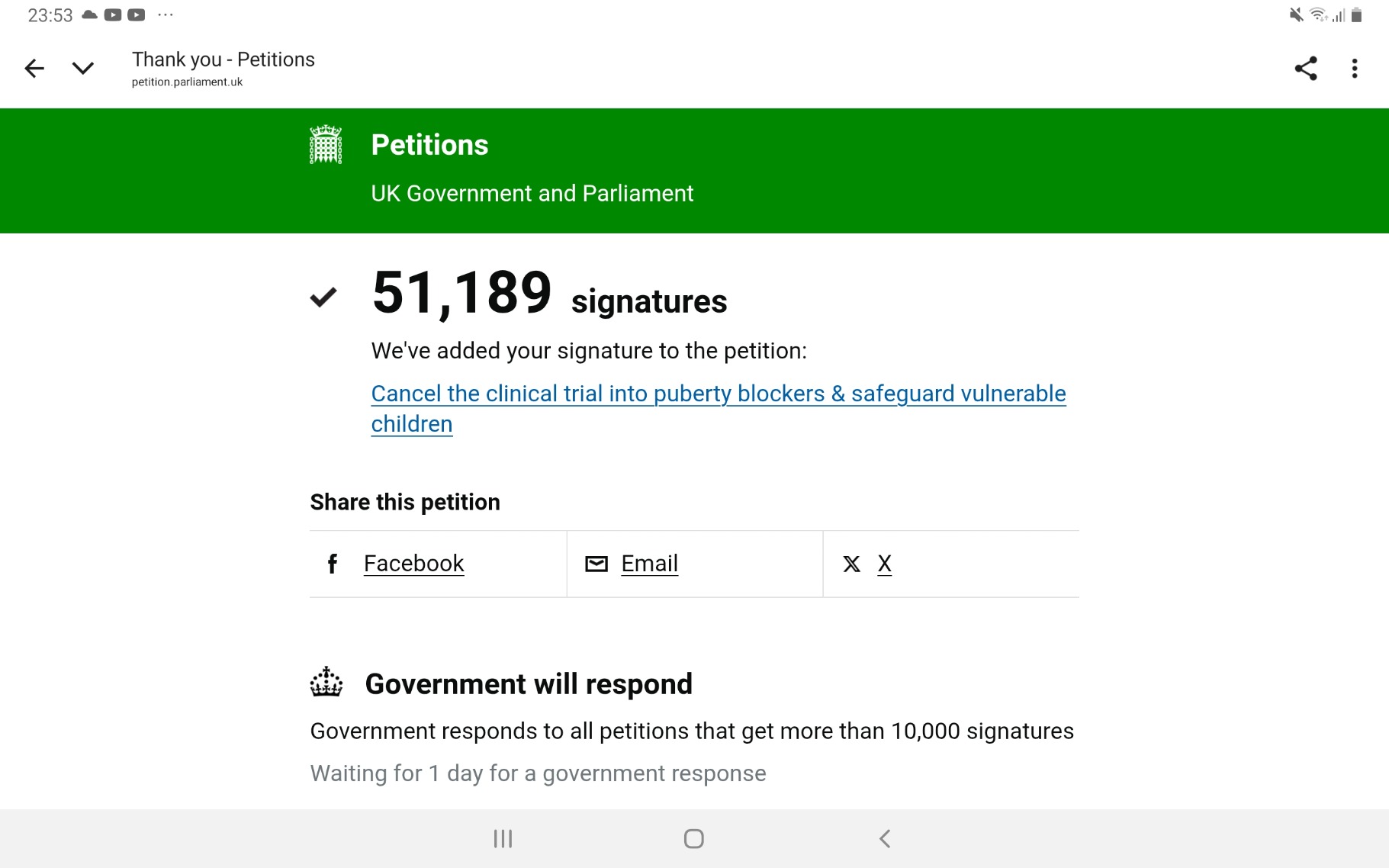Click the Parliament portcullis logo
This screenshot has width=1389, height=868.
pyautogui.click(x=326, y=145)
